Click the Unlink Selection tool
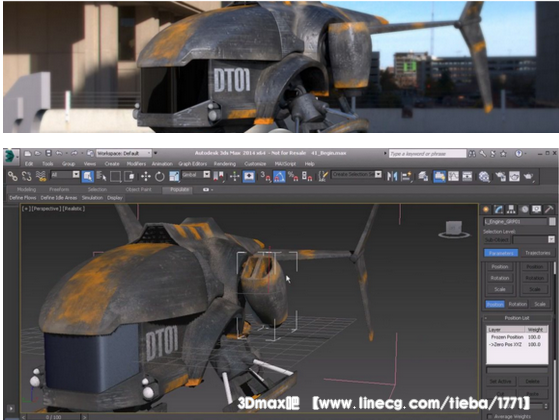The height and width of the screenshot is (420, 559). [x=27, y=176]
